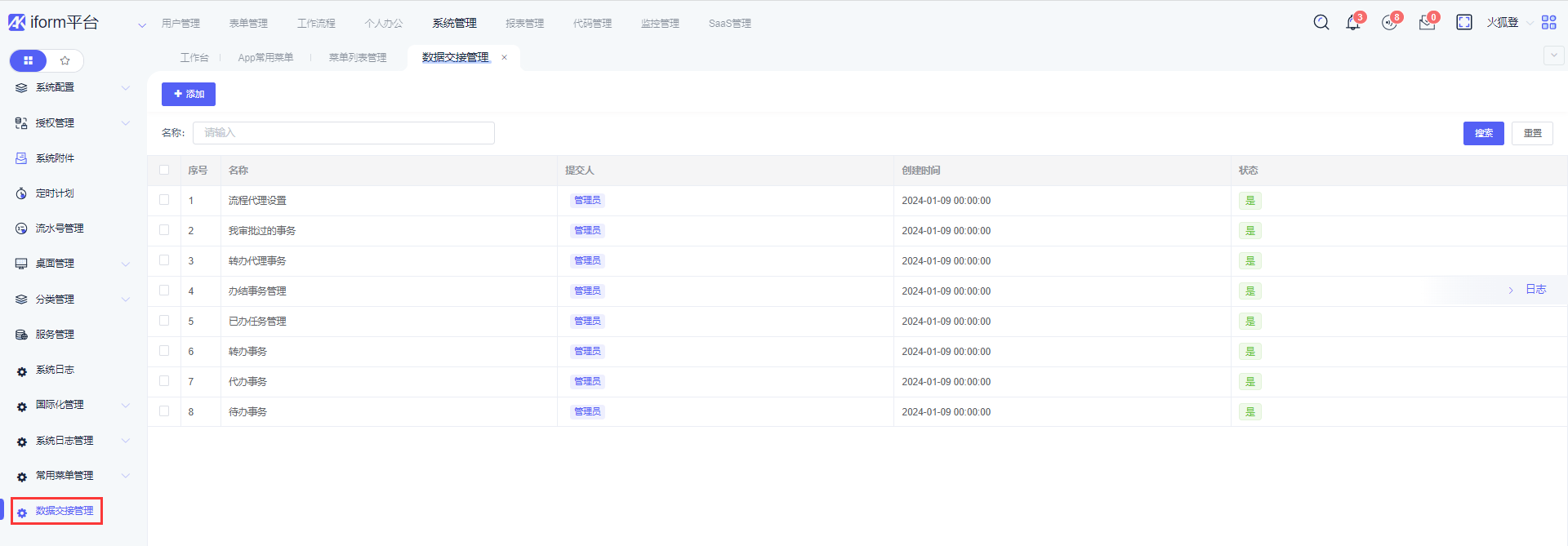The height and width of the screenshot is (546, 1568).
Task: Open 系统附件 in the sidebar
Action: 55,158
